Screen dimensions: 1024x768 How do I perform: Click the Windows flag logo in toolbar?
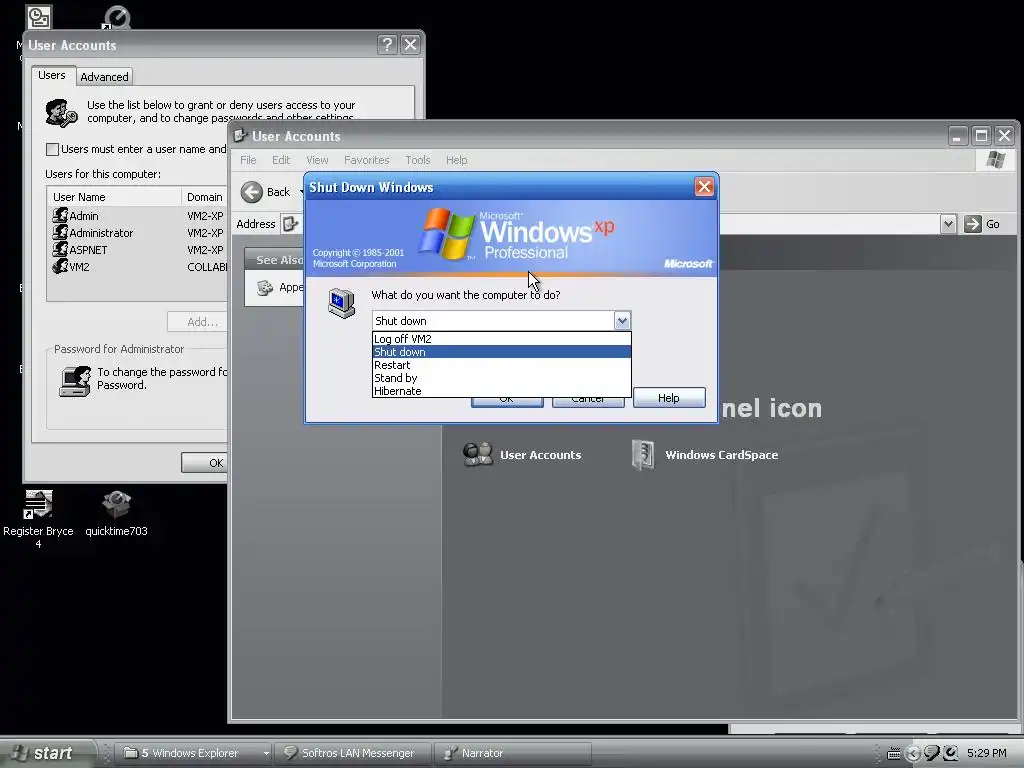(x=996, y=159)
